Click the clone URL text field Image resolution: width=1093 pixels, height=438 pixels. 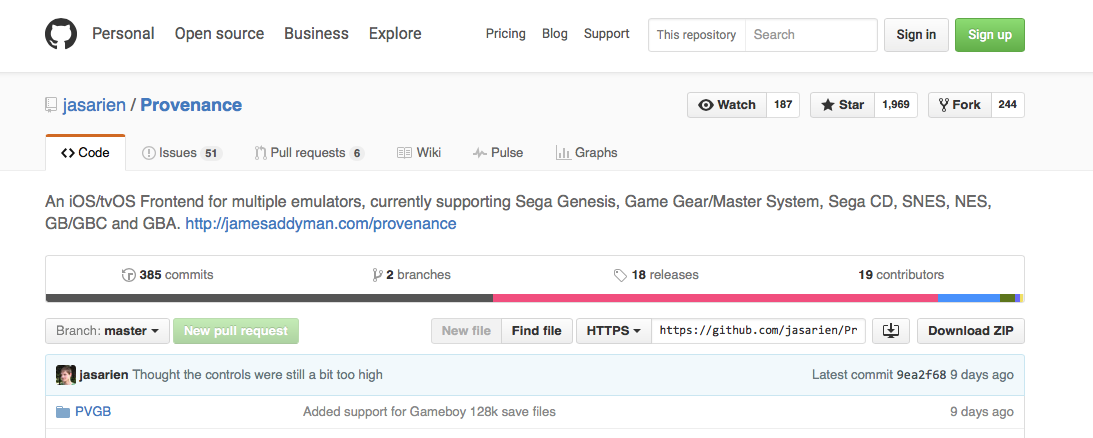758,331
